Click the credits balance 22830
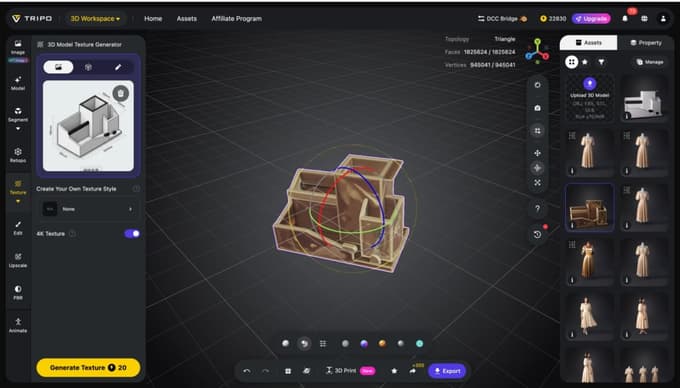The image size is (680, 388). click(553, 19)
